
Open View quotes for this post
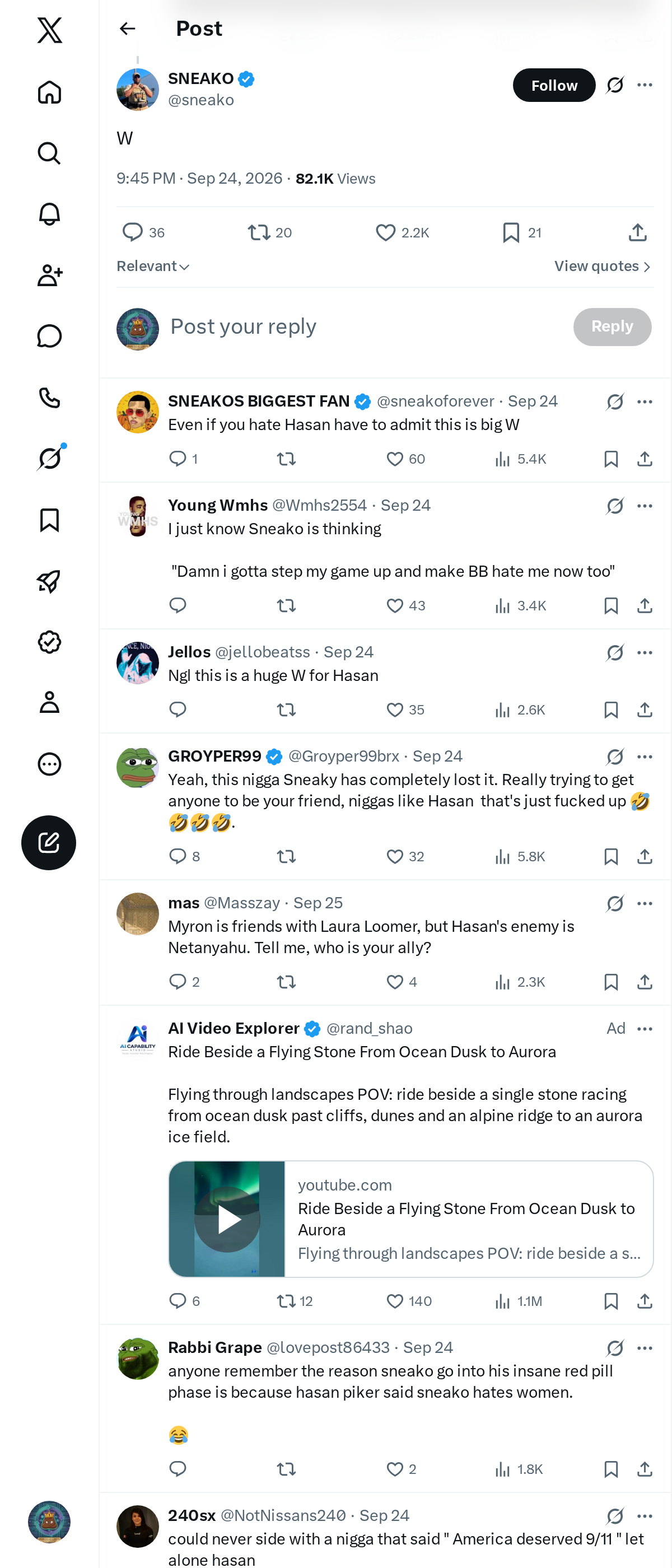(x=603, y=267)
